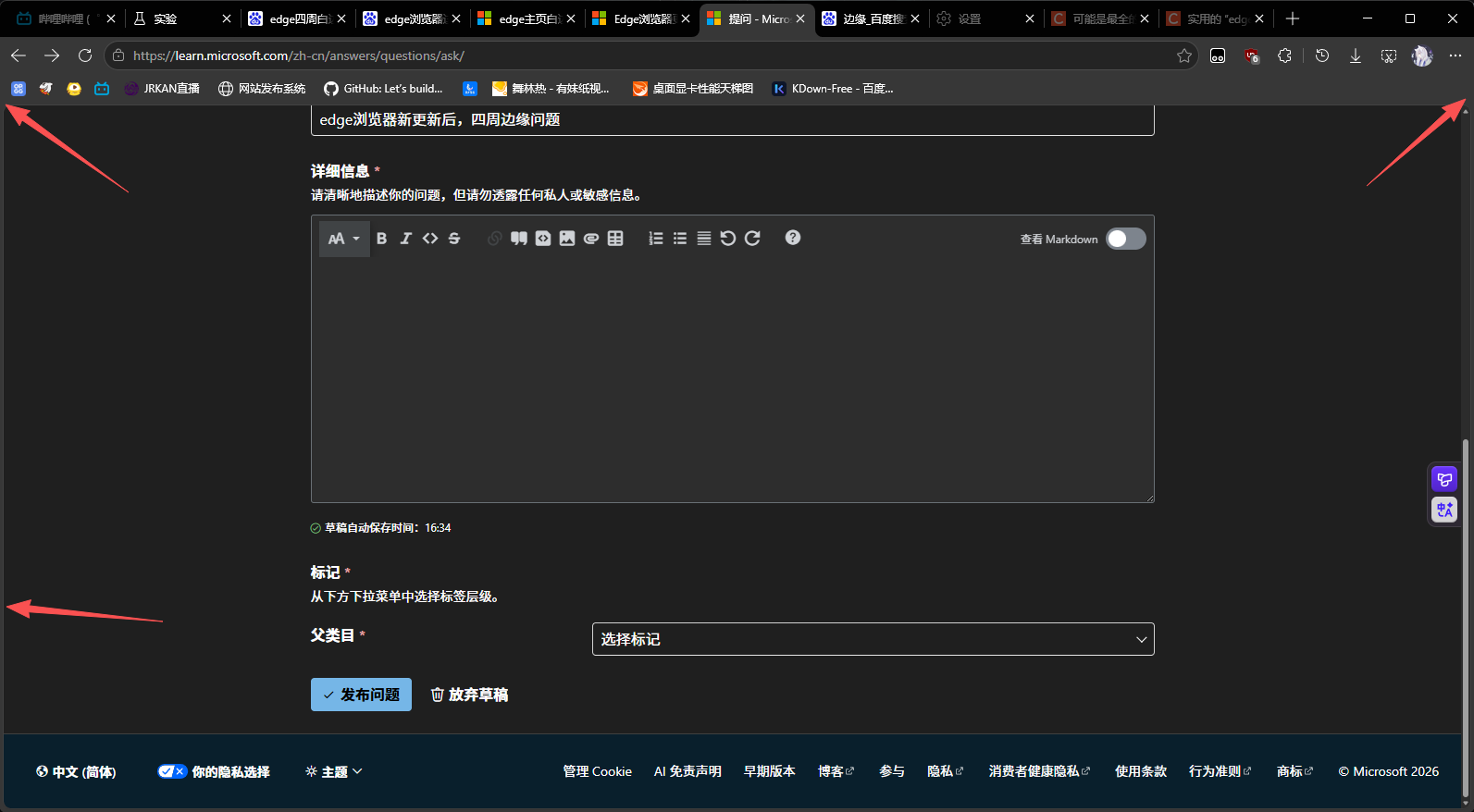
Task: Insert an image into the question
Action: [567, 239]
